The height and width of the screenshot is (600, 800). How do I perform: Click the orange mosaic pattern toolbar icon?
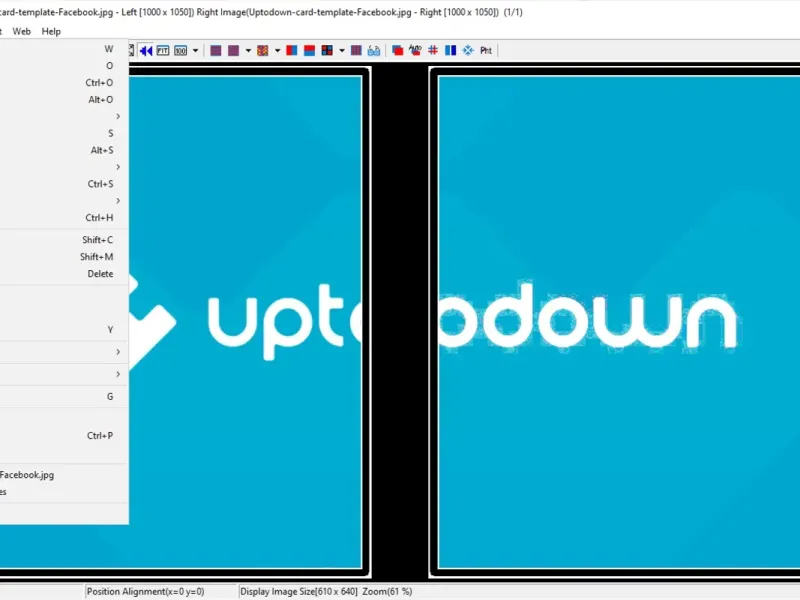pos(263,51)
